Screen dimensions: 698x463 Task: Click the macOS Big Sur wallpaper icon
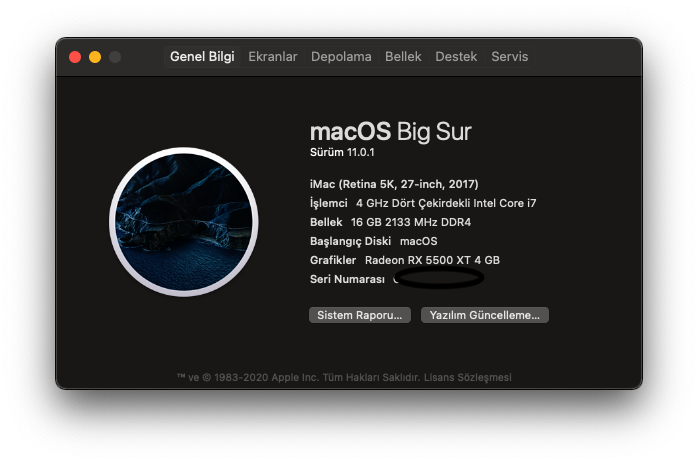tap(183, 222)
